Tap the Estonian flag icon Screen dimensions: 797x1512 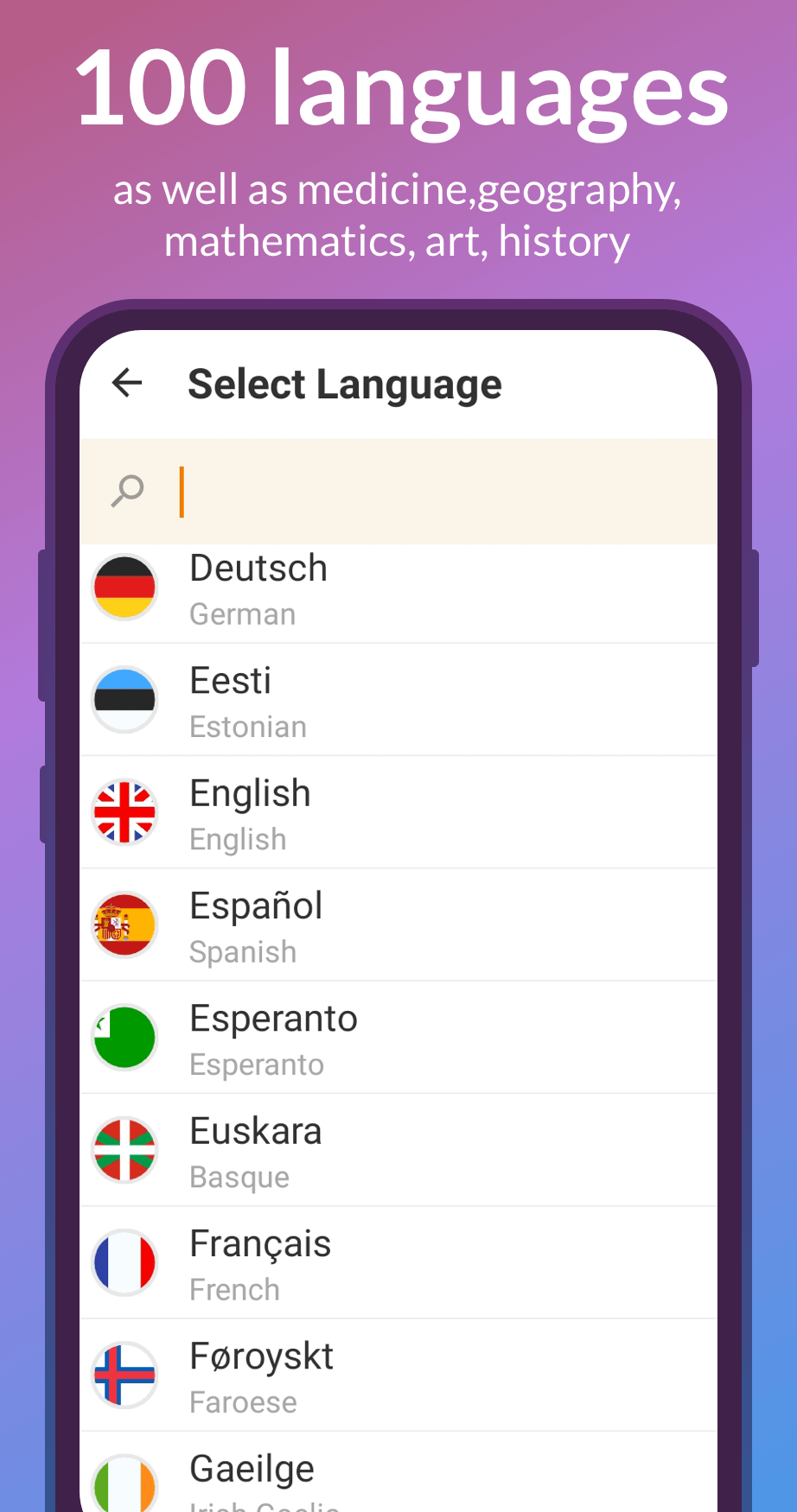pyautogui.click(x=125, y=700)
